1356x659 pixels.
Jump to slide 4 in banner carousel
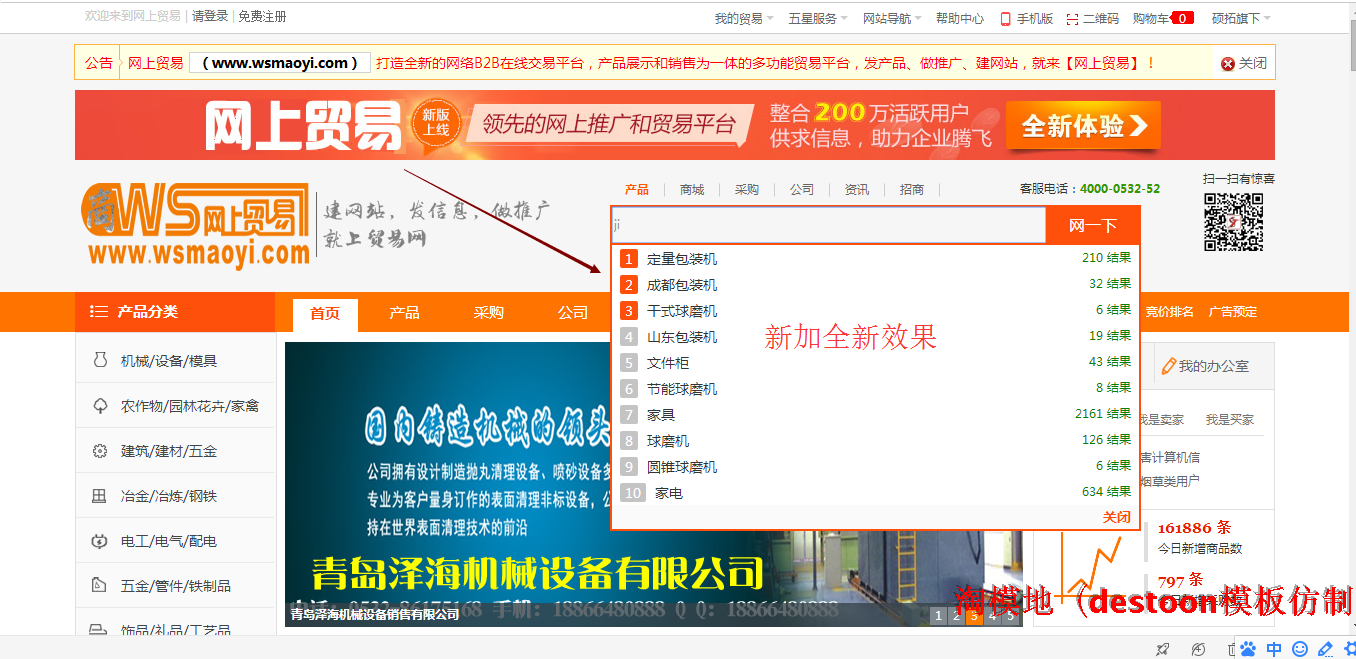coord(992,616)
